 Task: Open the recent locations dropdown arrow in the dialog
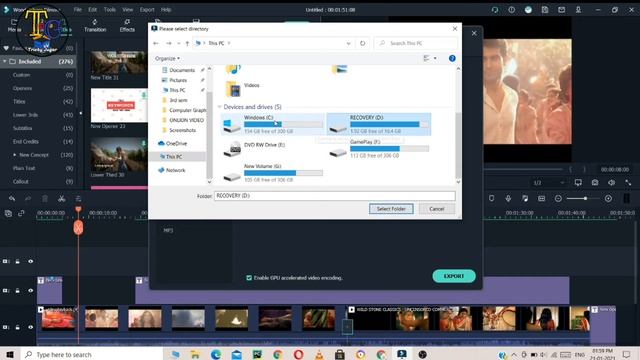178,43
